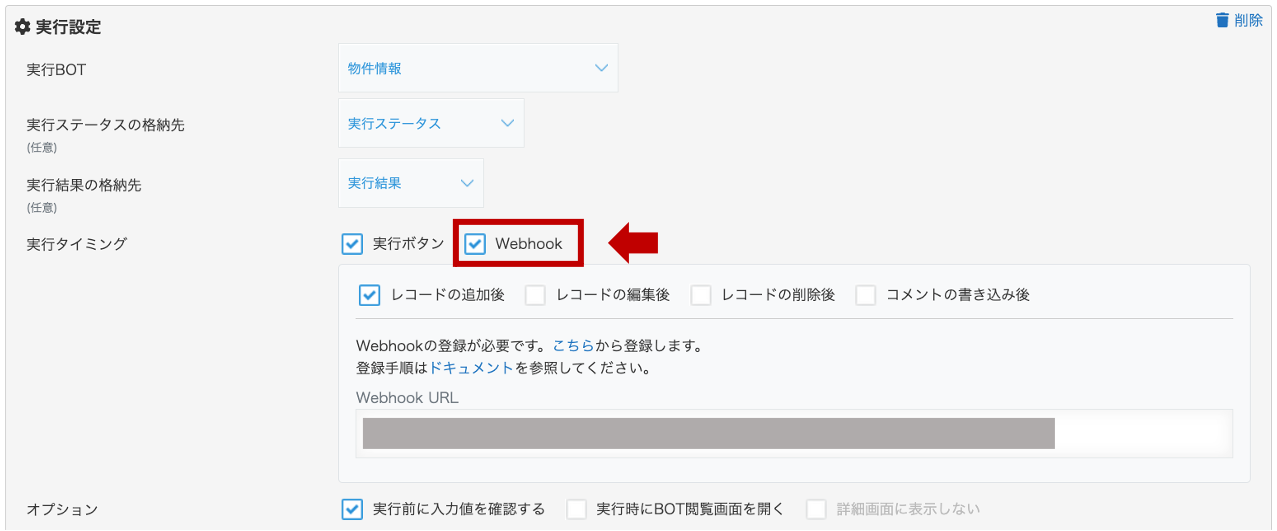The height and width of the screenshot is (531, 1277).
Task: Click the Webhook URL label text
Action: point(407,397)
